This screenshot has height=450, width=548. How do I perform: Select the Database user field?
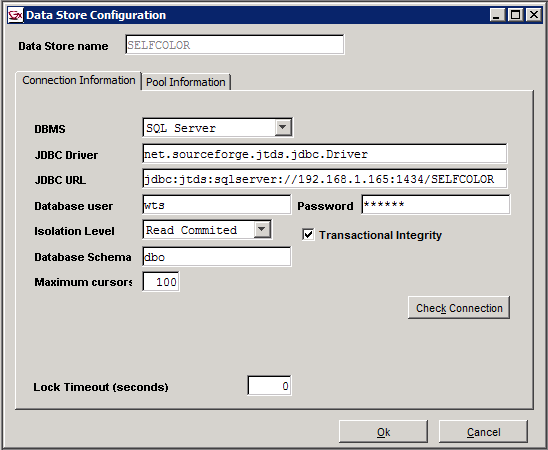tap(217, 205)
